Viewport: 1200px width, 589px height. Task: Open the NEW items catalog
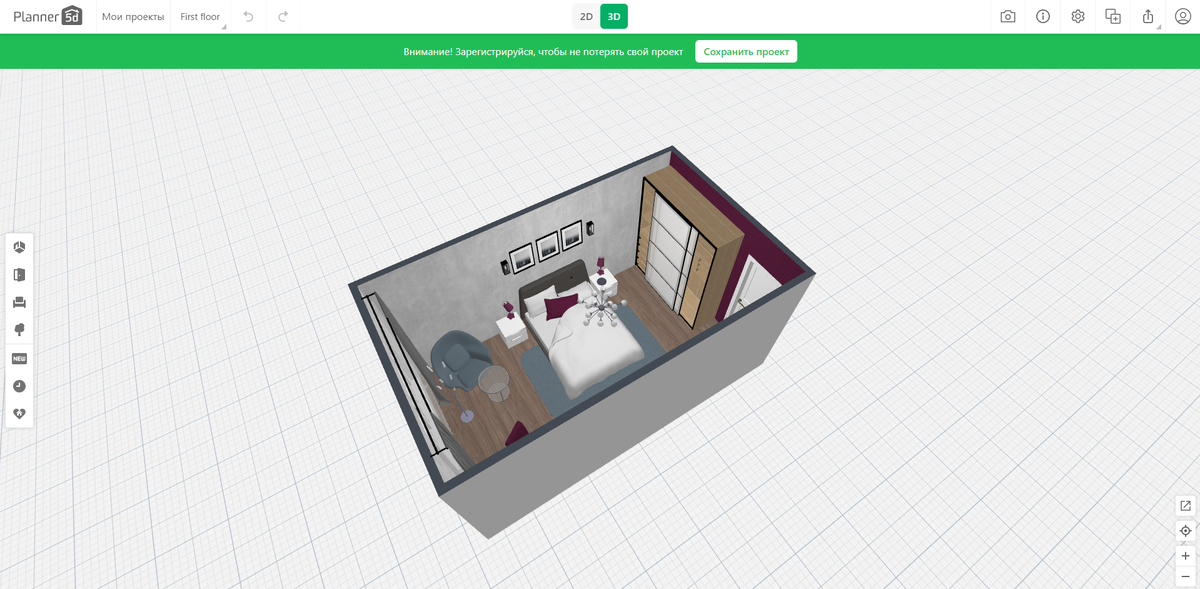(19, 358)
